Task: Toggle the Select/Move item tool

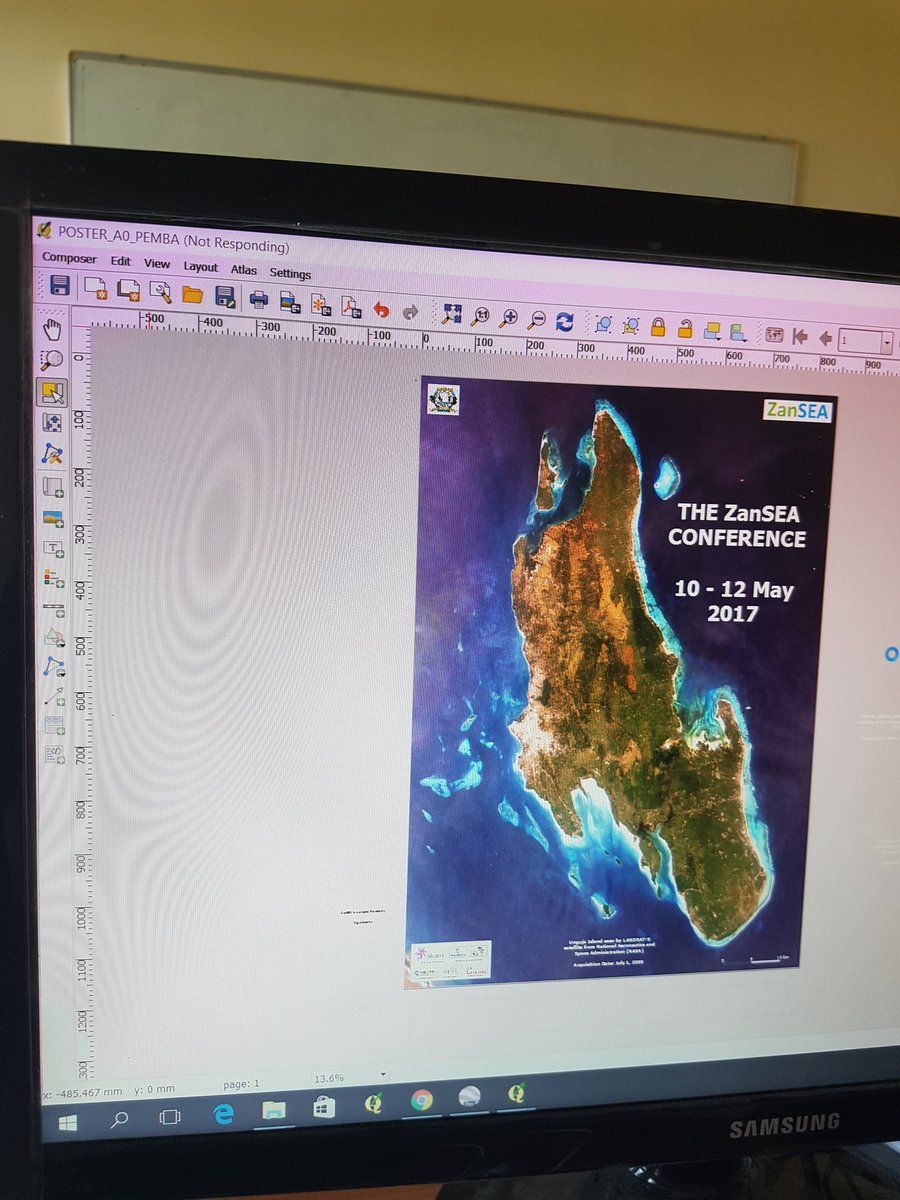Action: point(52,391)
